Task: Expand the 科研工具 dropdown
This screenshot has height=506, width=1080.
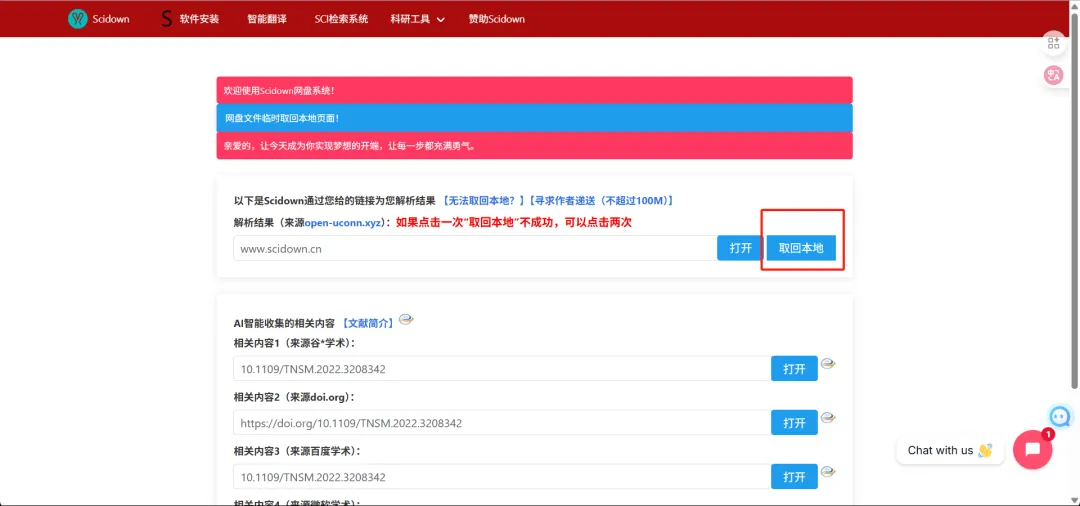Action: tap(417, 19)
